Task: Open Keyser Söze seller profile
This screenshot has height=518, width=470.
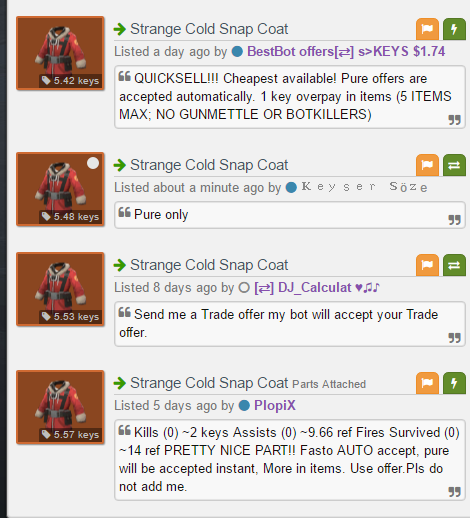Action: coord(364,187)
